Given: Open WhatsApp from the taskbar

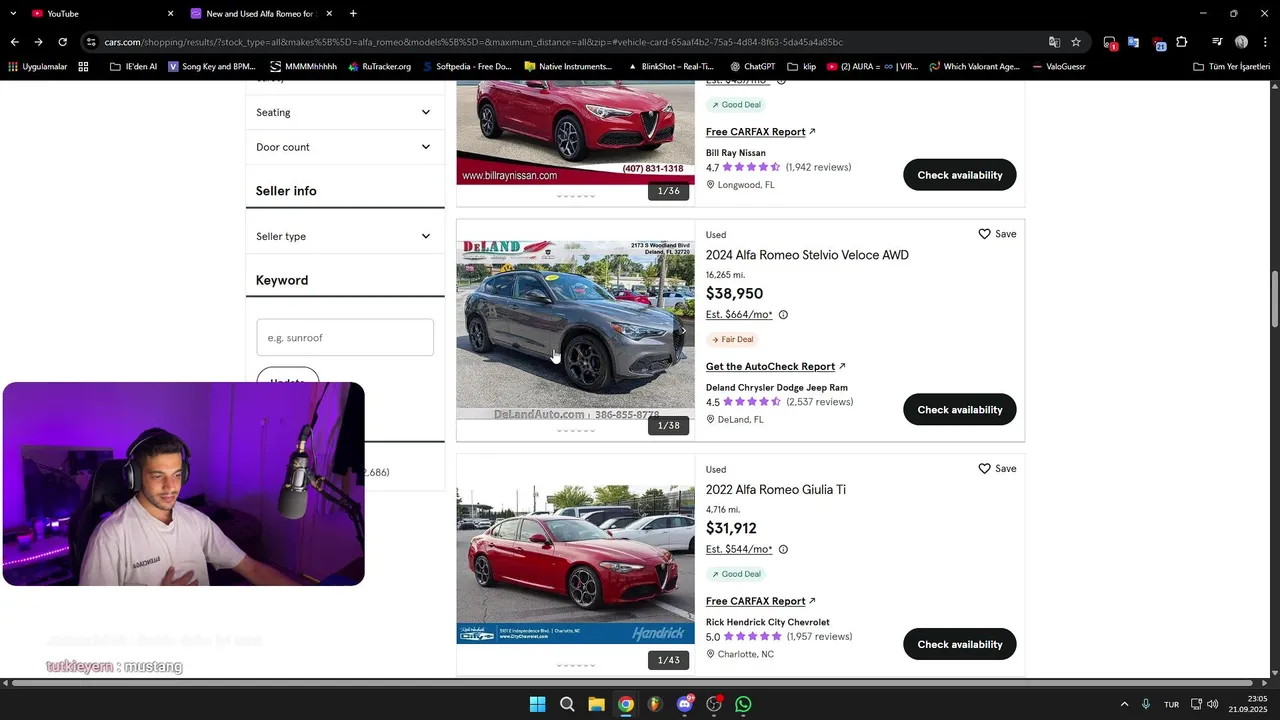Looking at the screenshot, I should pyautogui.click(x=743, y=704).
